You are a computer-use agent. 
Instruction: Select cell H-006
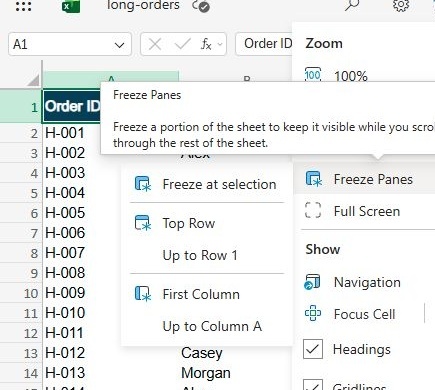82,233
